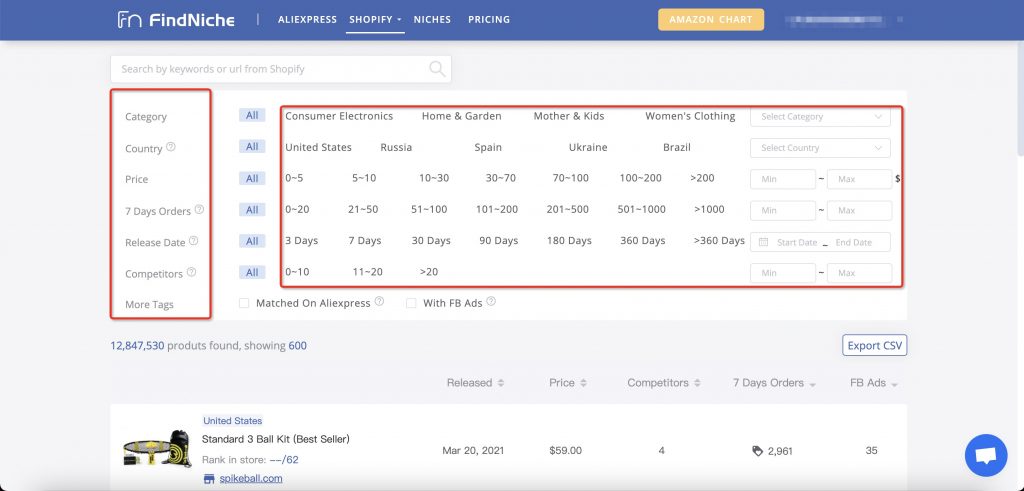1024x491 pixels.
Task: Click the With FB Ads help icon
Action: pyautogui.click(x=491, y=302)
